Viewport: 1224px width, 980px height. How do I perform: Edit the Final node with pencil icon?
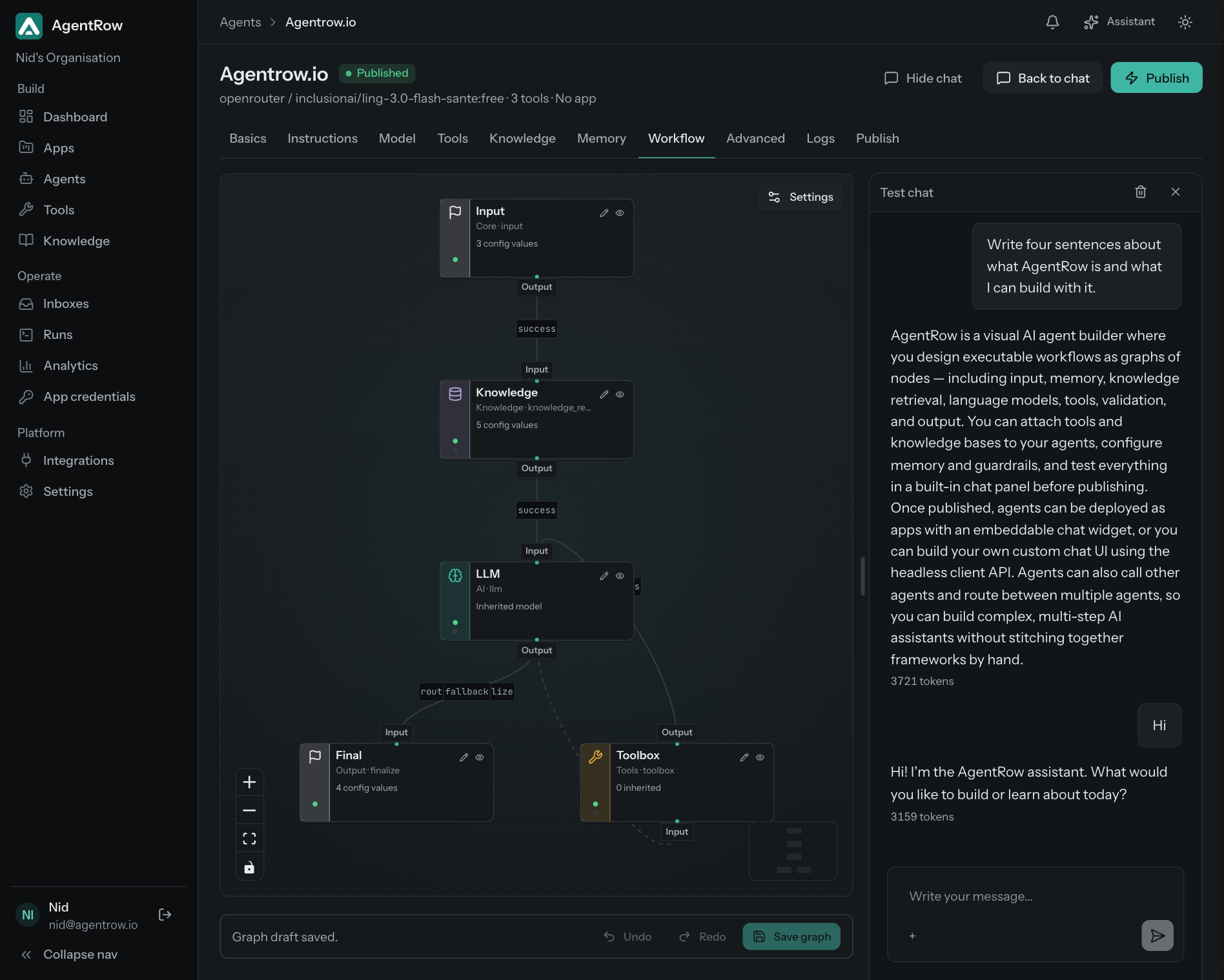click(x=464, y=757)
